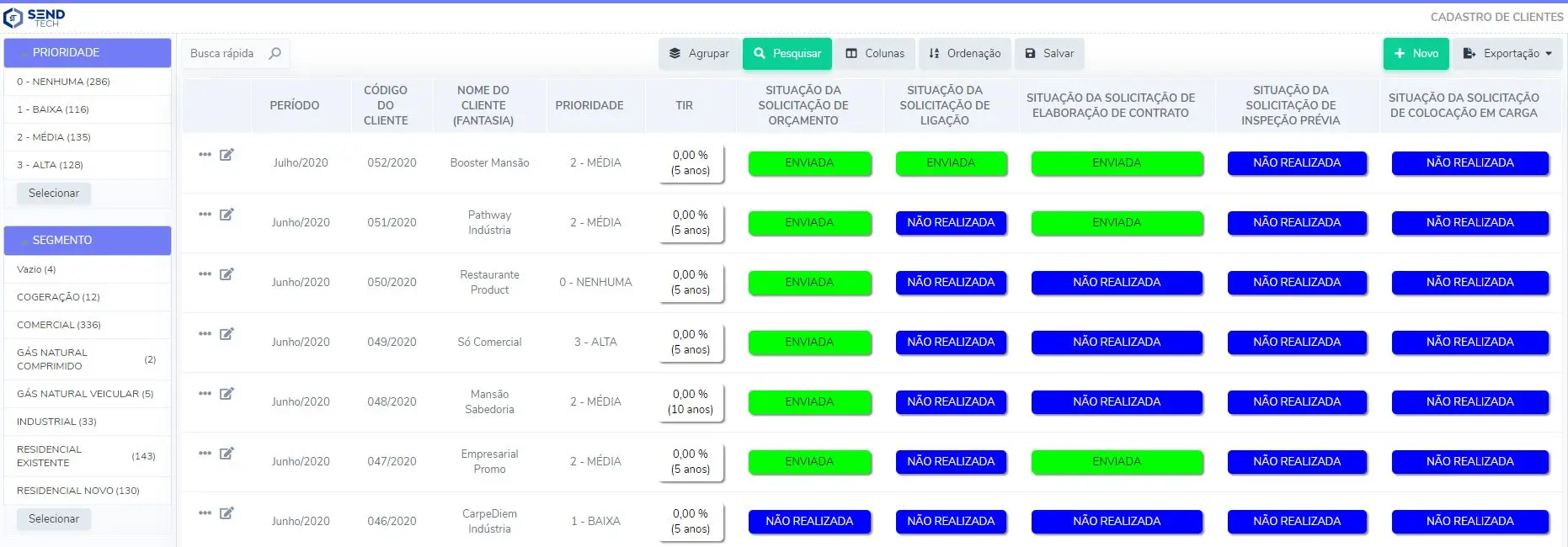Click edit pencil icon for CarpeDiem Indústria row
Image resolution: width=1568 pixels, height=547 pixels.
click(x=227, y=513)
